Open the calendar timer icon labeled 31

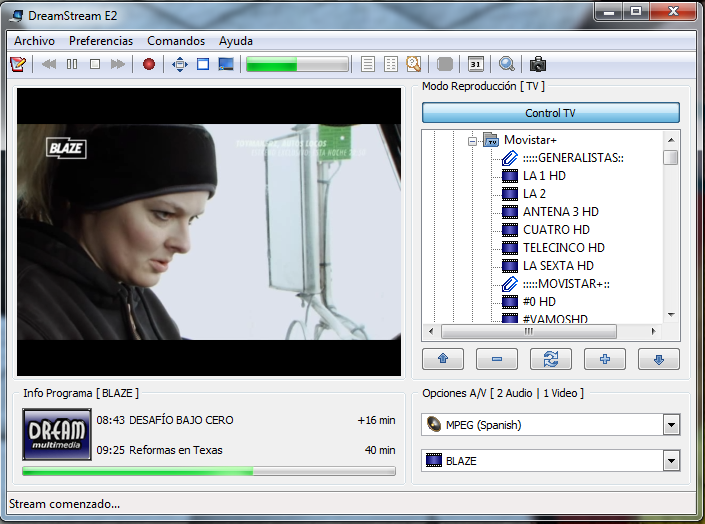pos(476,64)
